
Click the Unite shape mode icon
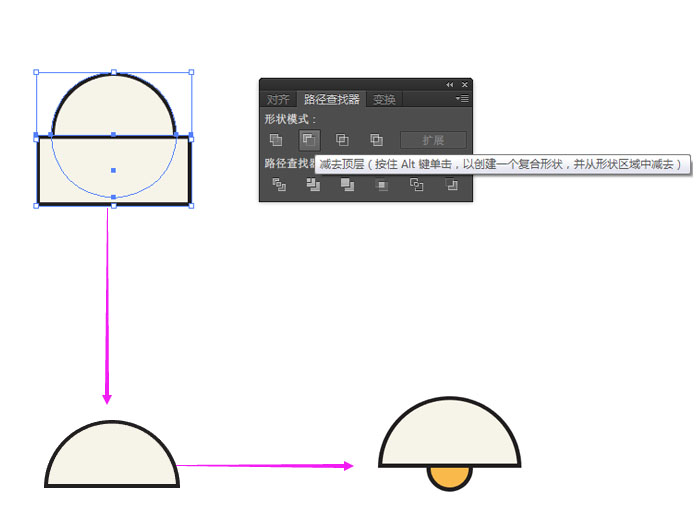tap(276, 140)
